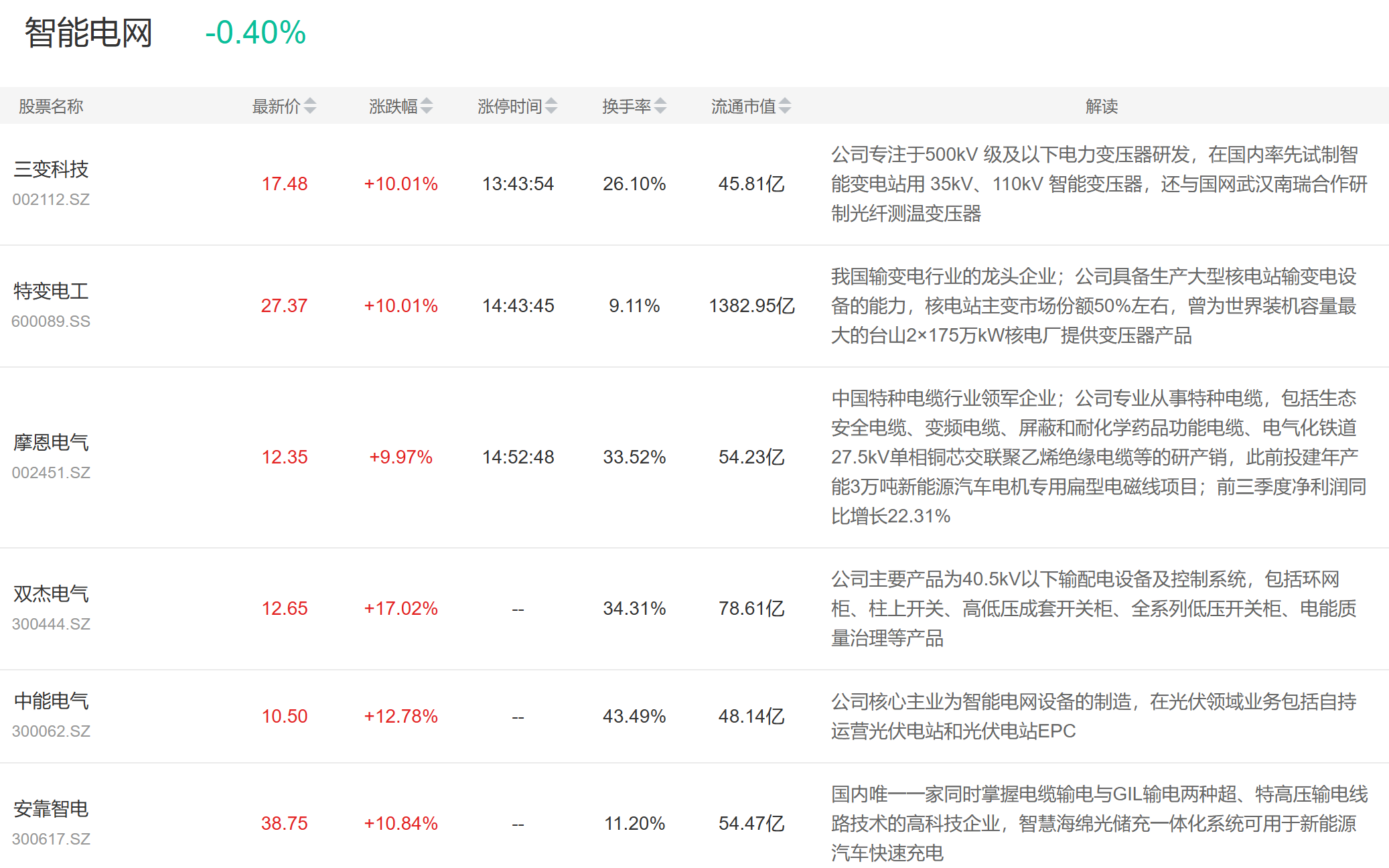Viewport: 1389px width, 868px height.
Task: Open stock 特变电工
Action: (51, 291)
